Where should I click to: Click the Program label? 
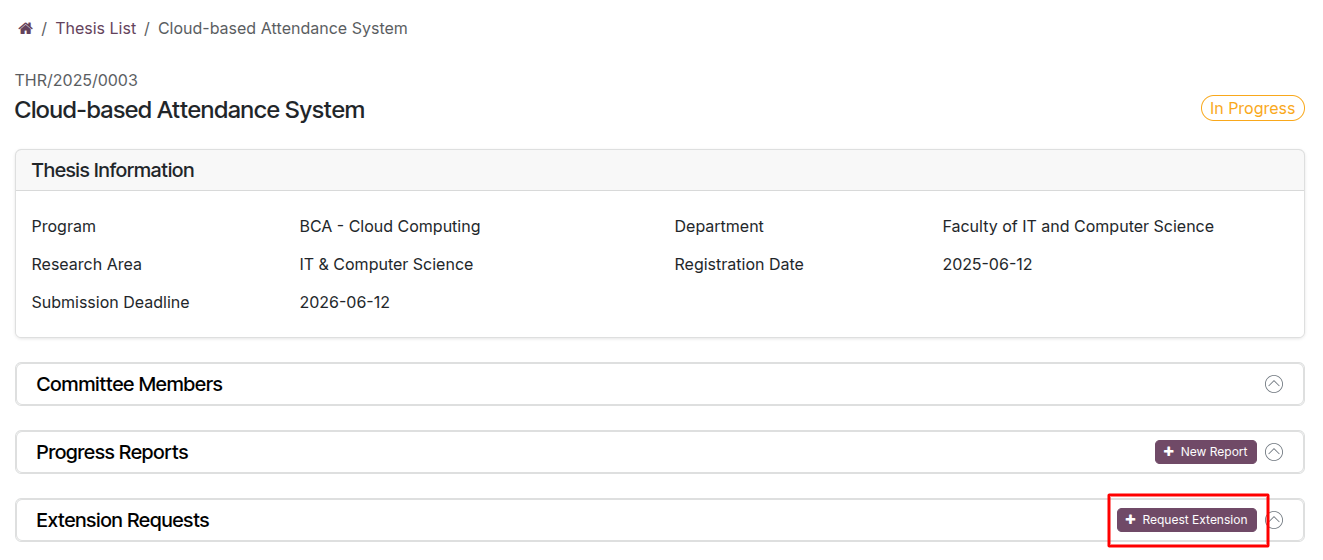coord(64,226)
